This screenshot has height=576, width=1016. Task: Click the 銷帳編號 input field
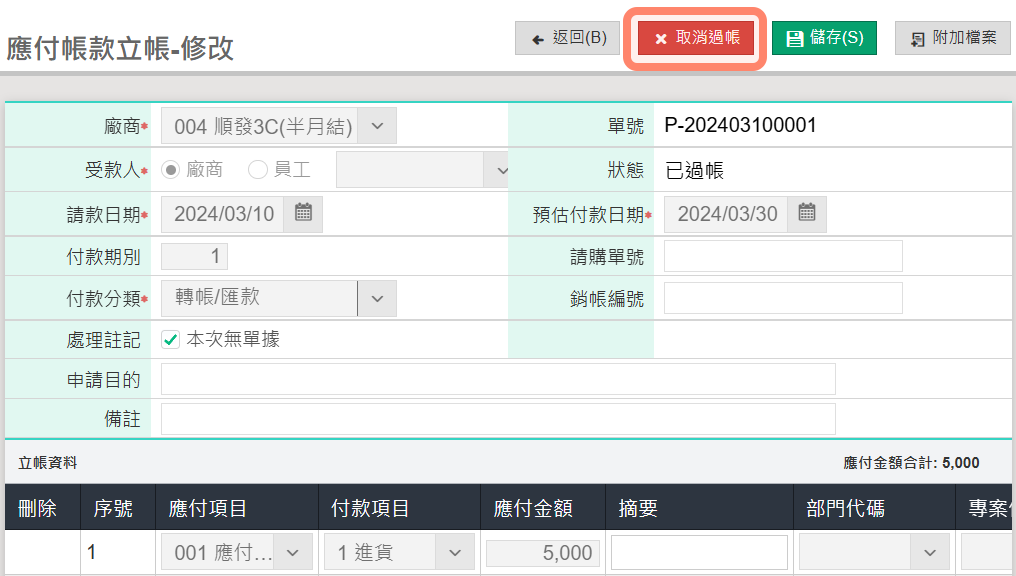pyautogui.click(x=783, y=298)
